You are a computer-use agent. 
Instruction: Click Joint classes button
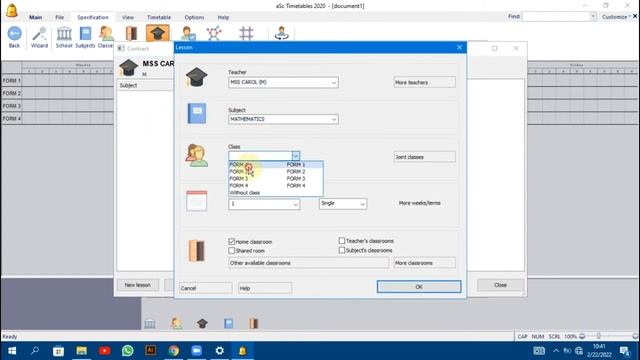click(424, 157)
